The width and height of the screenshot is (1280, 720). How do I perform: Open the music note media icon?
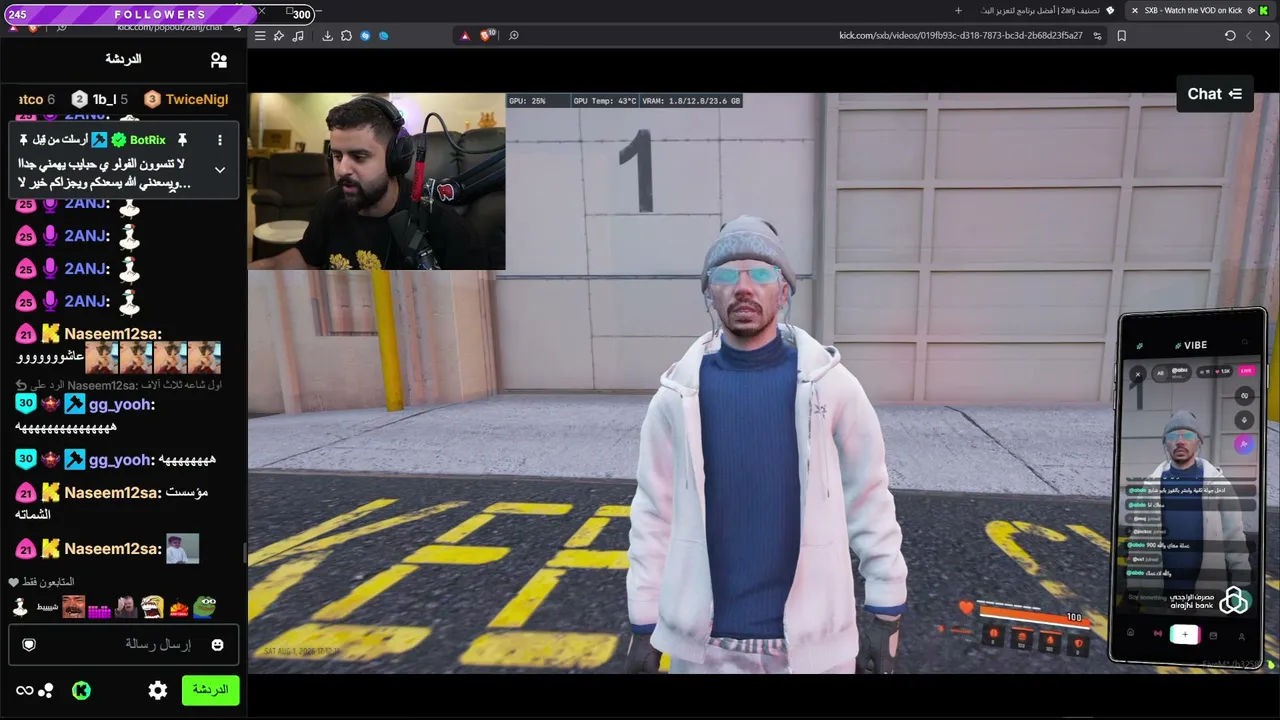coord(298,36)
